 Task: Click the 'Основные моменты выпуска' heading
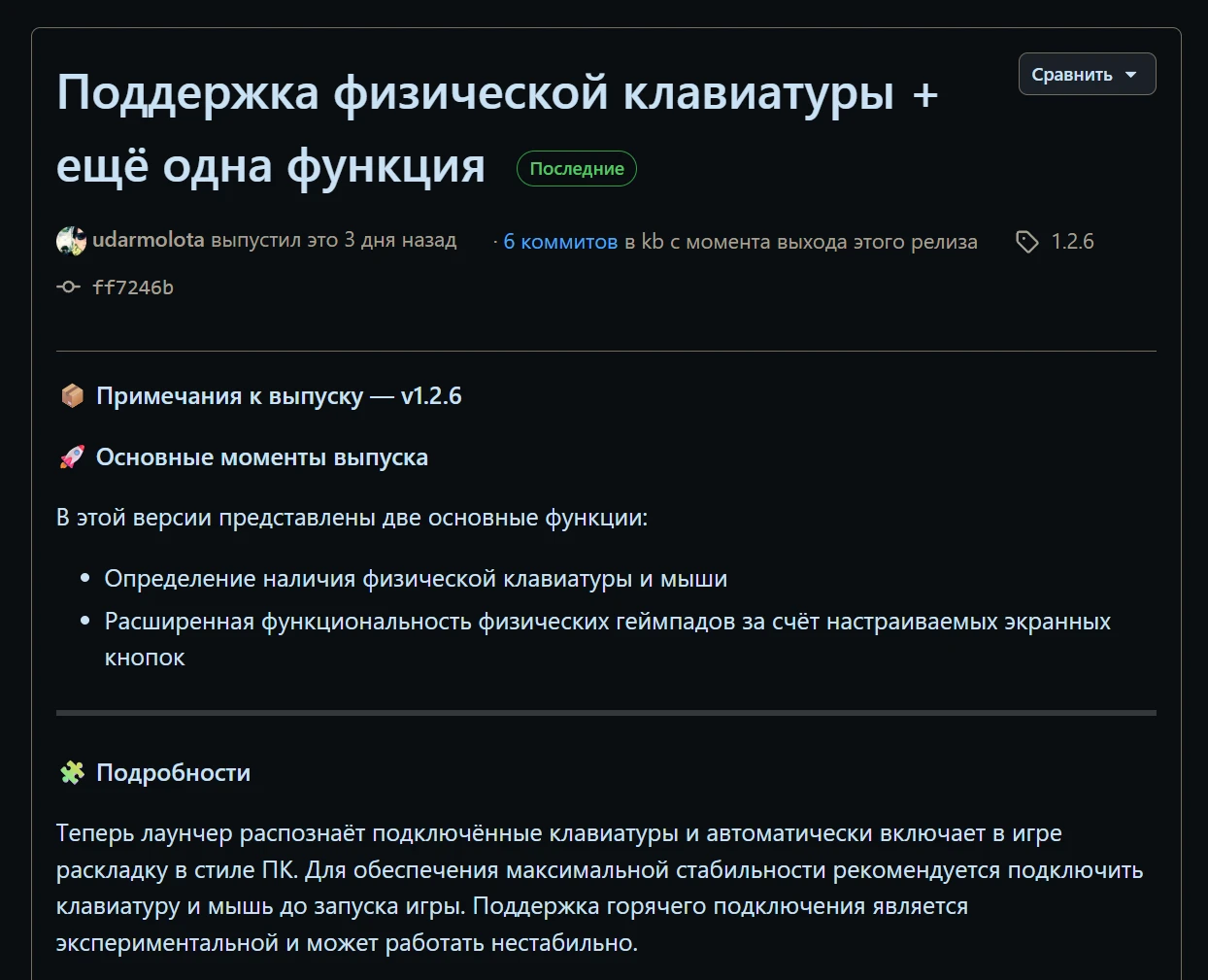[262, 457]
